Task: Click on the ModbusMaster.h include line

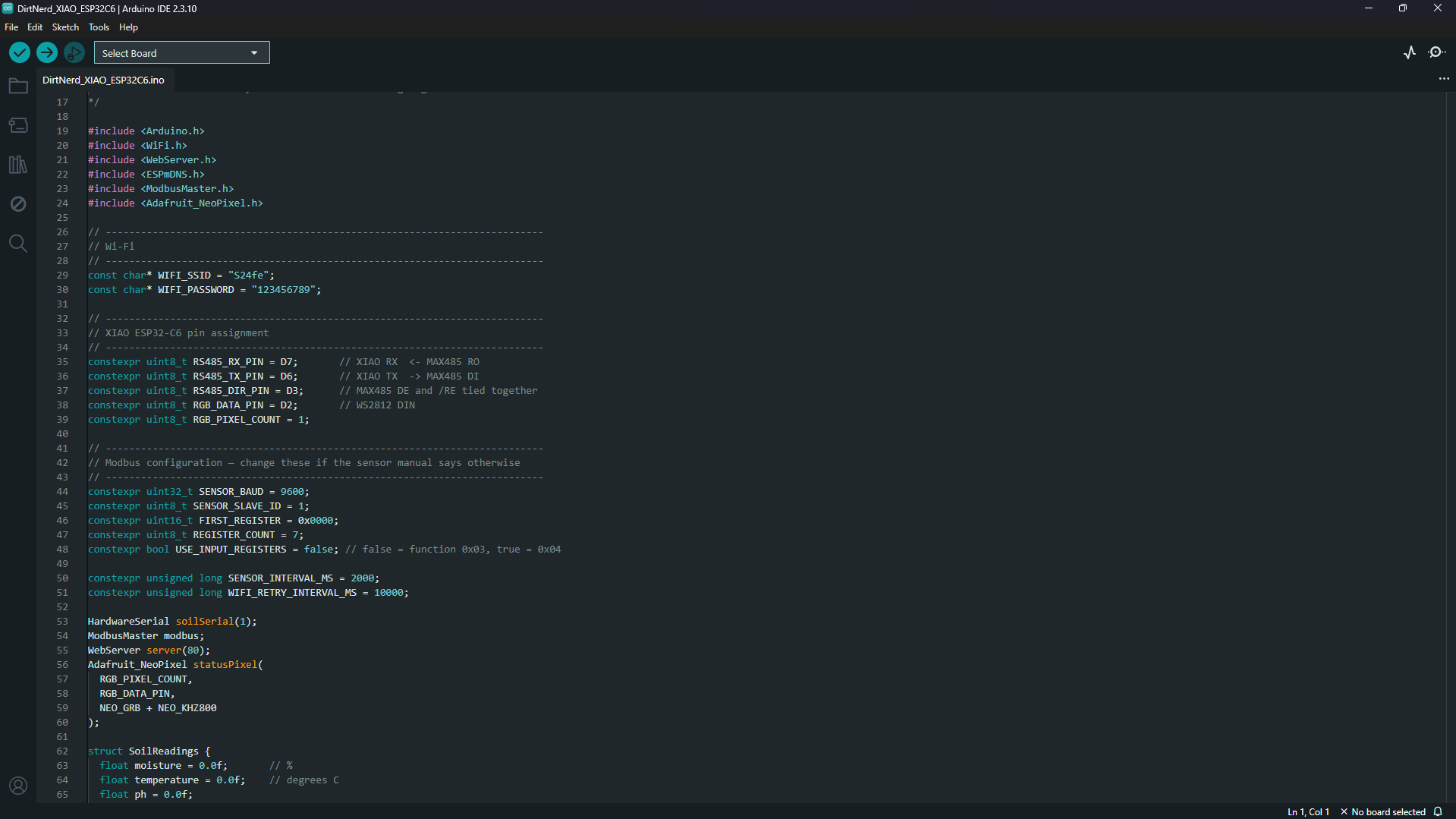Action: click(161, 189)
